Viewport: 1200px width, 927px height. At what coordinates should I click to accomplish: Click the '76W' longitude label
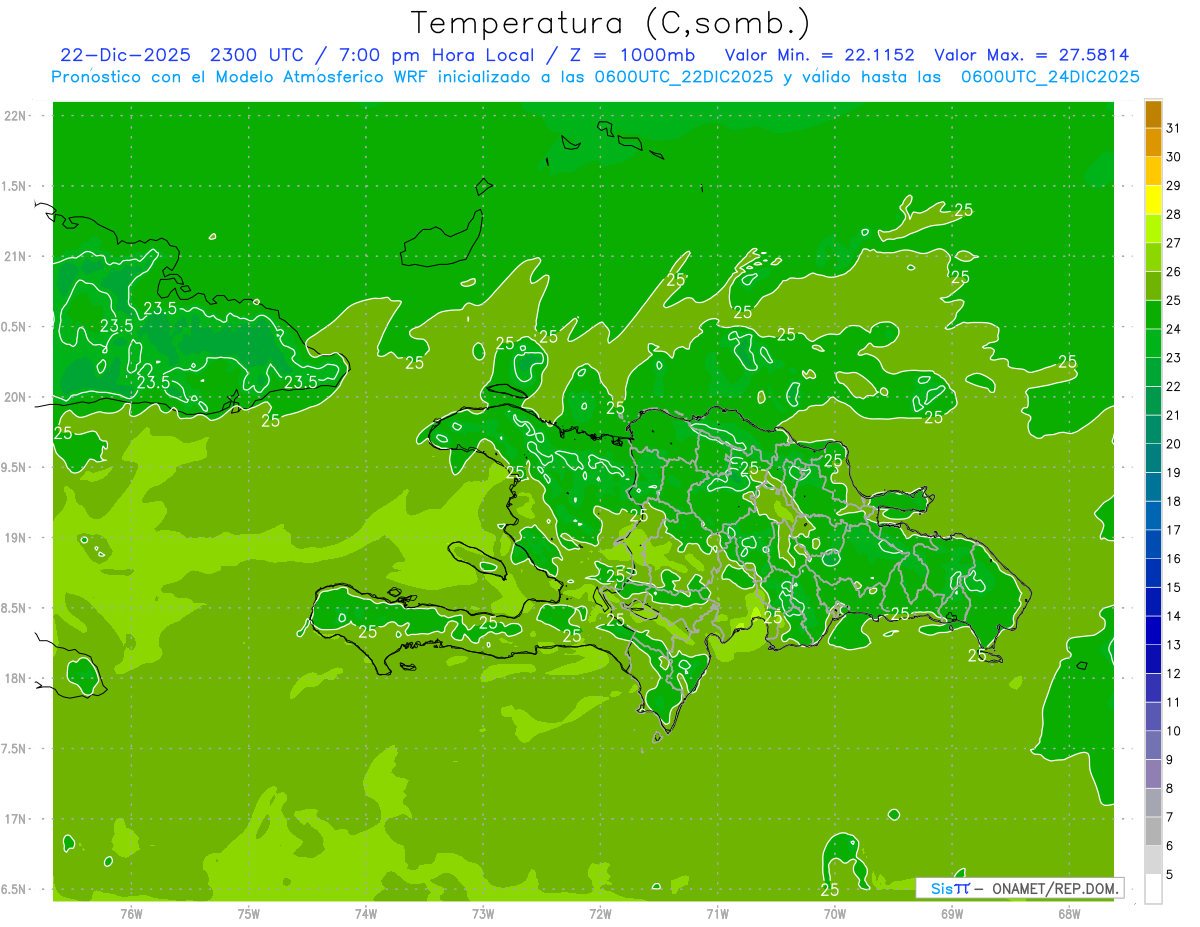click(x=131, y=913)
